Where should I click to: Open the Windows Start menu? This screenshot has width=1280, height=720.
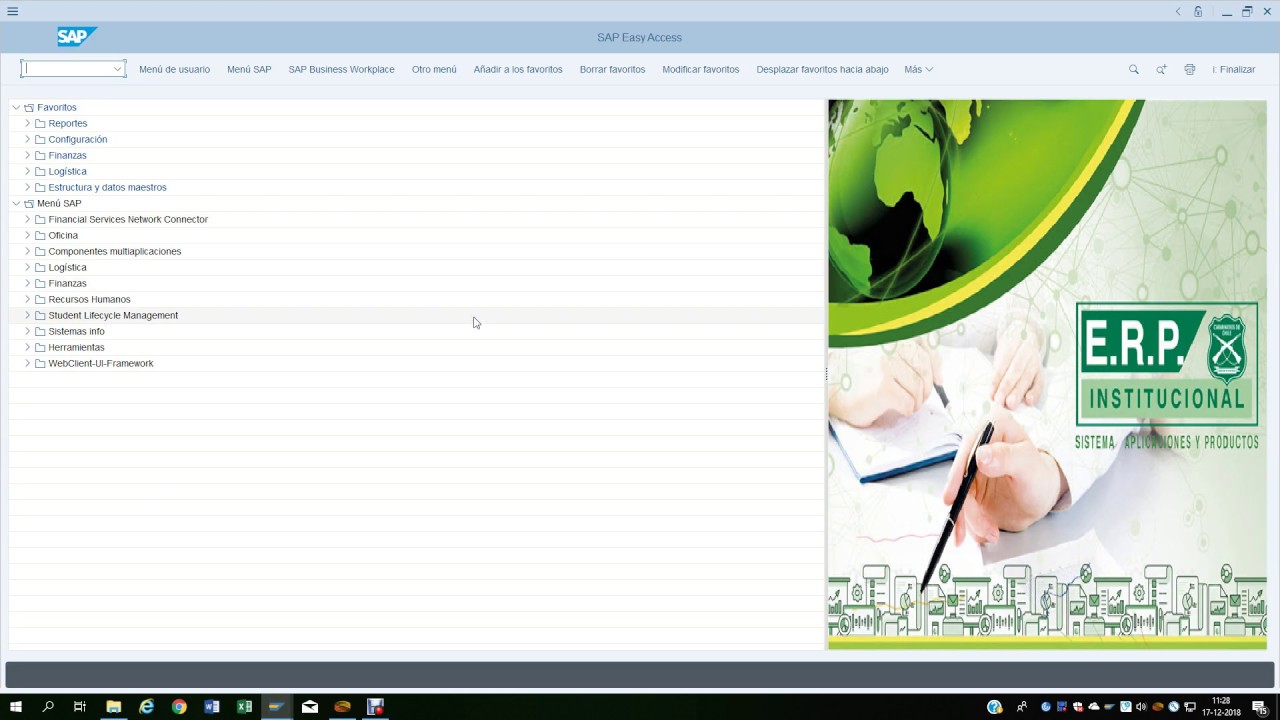[16, 706]
